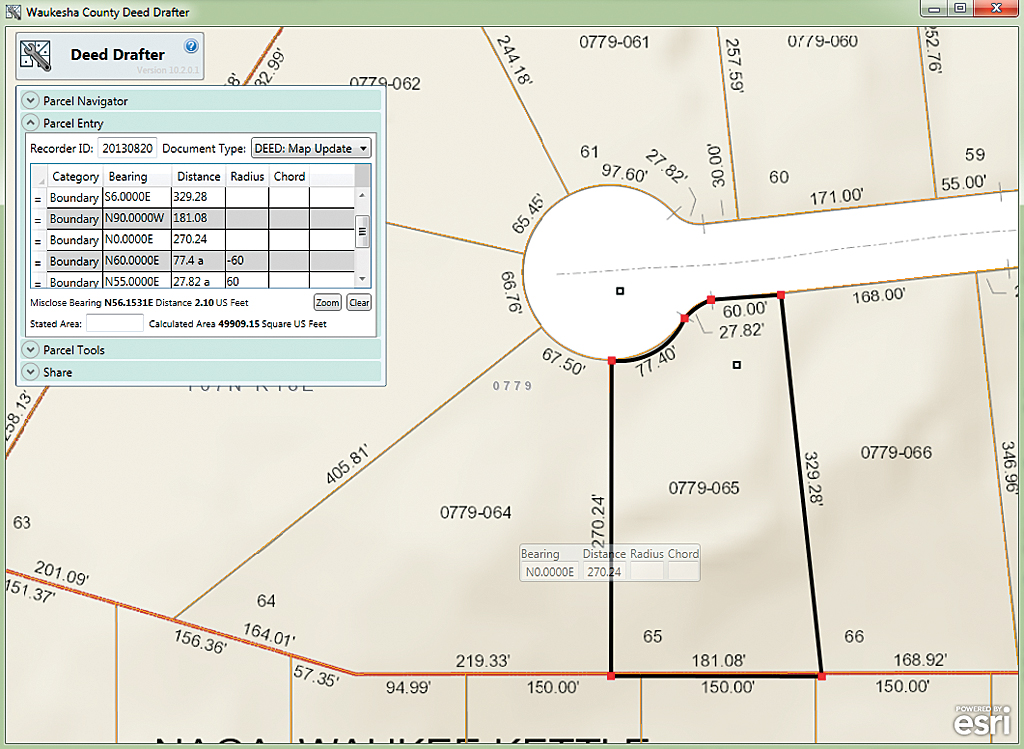
Task: Click the Stated Area input field
Action: click(x=115, y=323)
